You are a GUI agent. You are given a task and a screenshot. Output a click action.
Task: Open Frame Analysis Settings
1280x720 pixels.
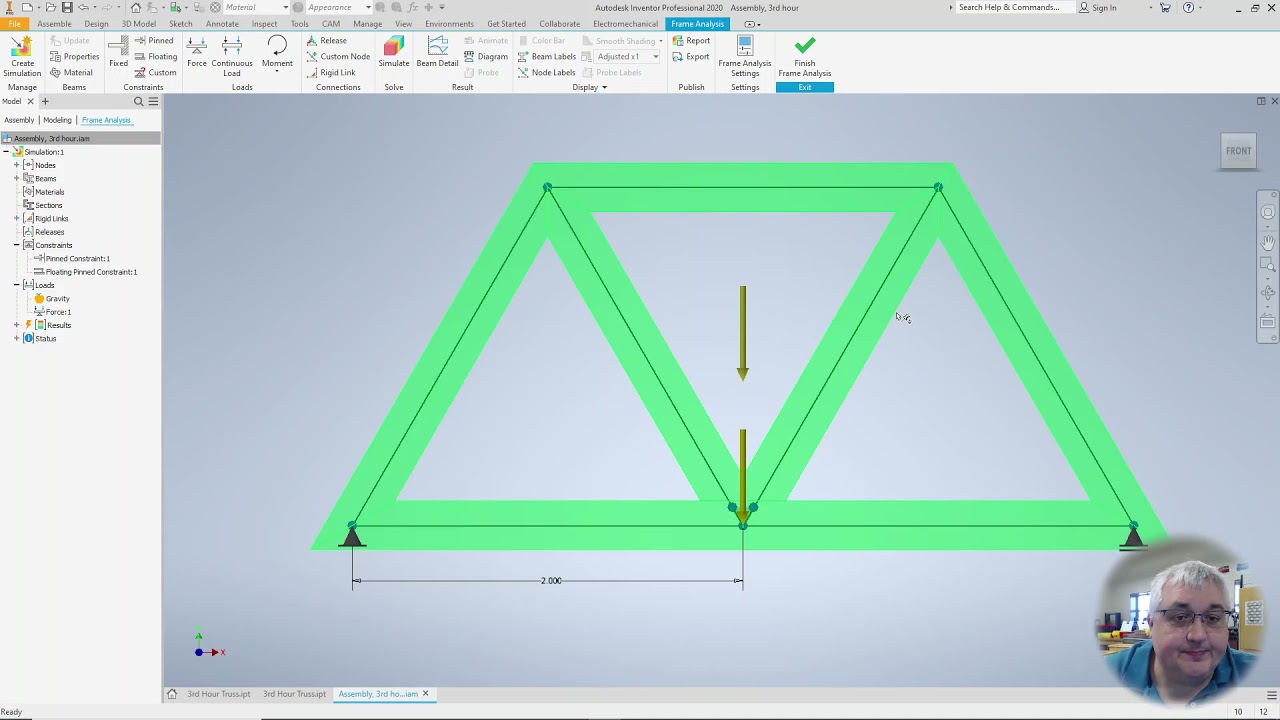pos(745,56)
